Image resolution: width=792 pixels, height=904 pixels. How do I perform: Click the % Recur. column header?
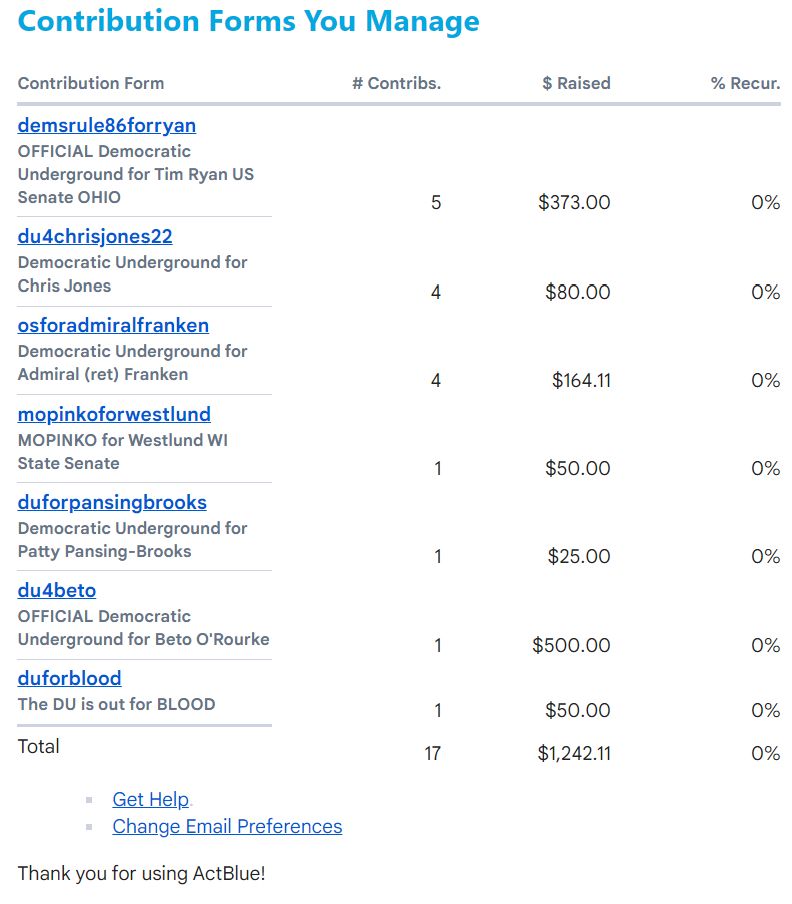click(745, 84)
